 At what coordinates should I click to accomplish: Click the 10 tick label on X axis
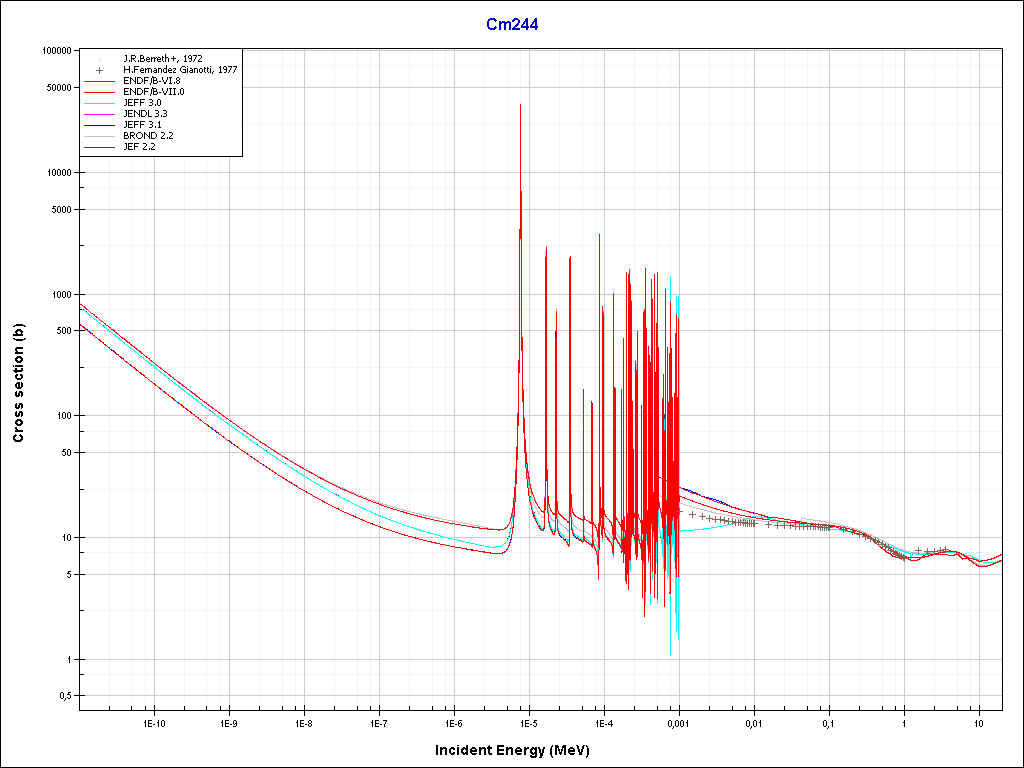coord(979,723)
